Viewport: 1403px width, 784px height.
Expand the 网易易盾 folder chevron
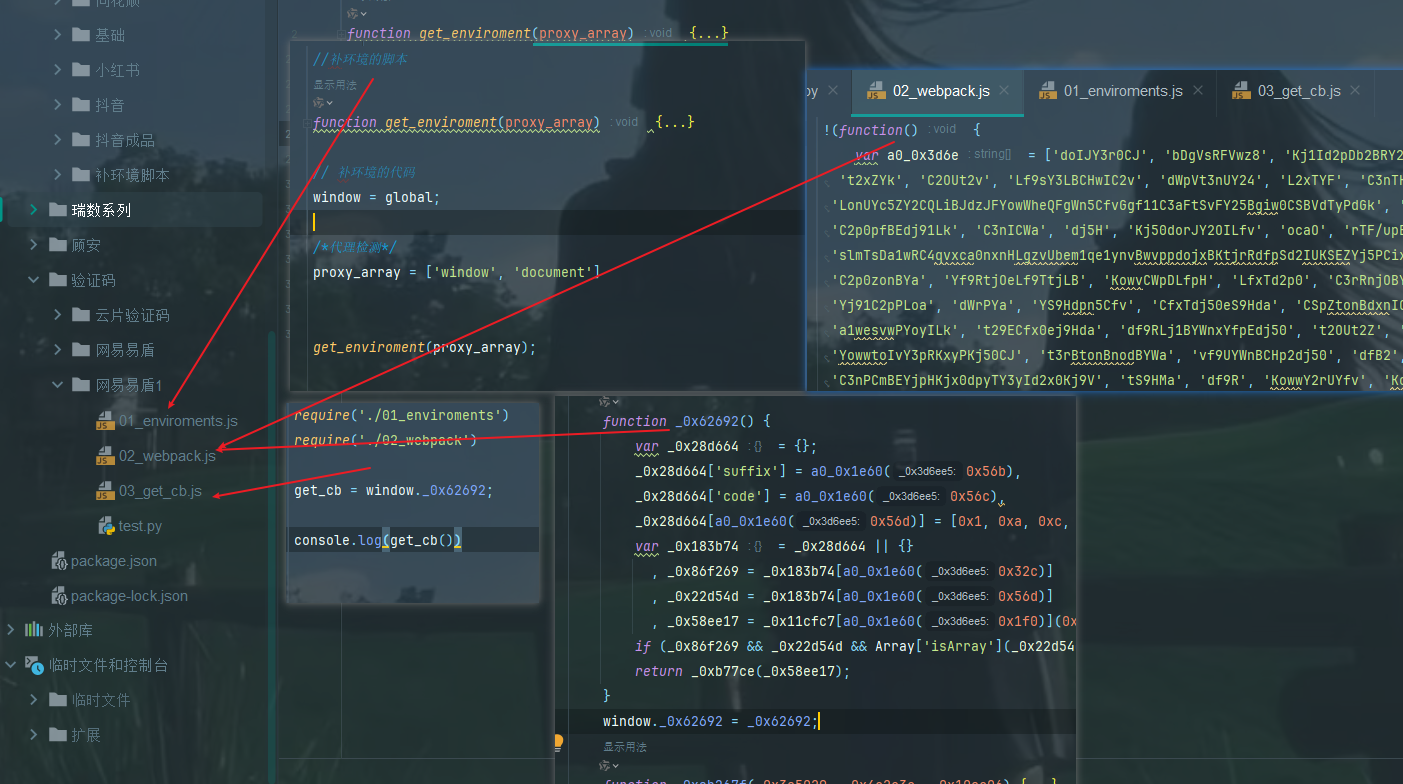[x=58, y=350]
